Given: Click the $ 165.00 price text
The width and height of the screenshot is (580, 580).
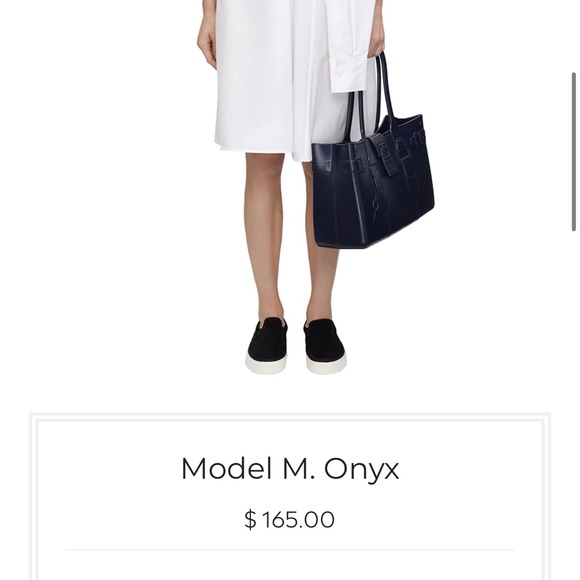Looking at the screenshot, I should (289, 519).
